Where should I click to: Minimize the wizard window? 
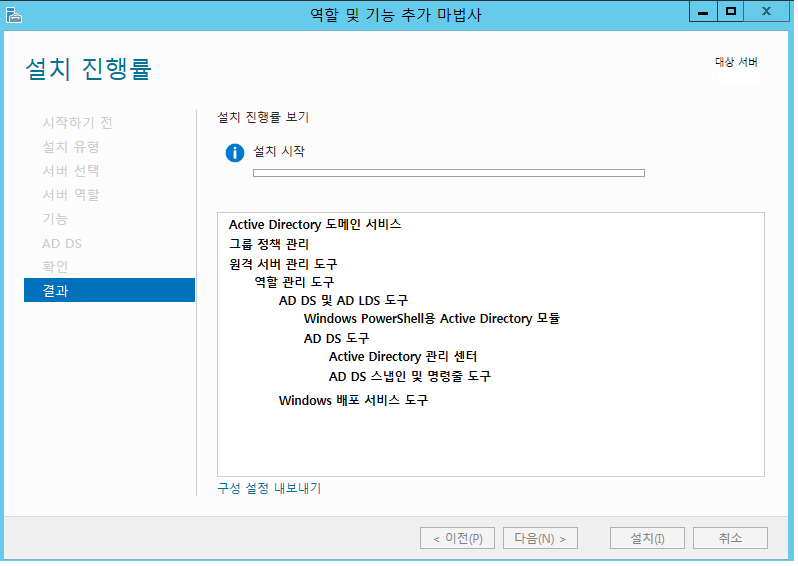click(x=703, y=11)
